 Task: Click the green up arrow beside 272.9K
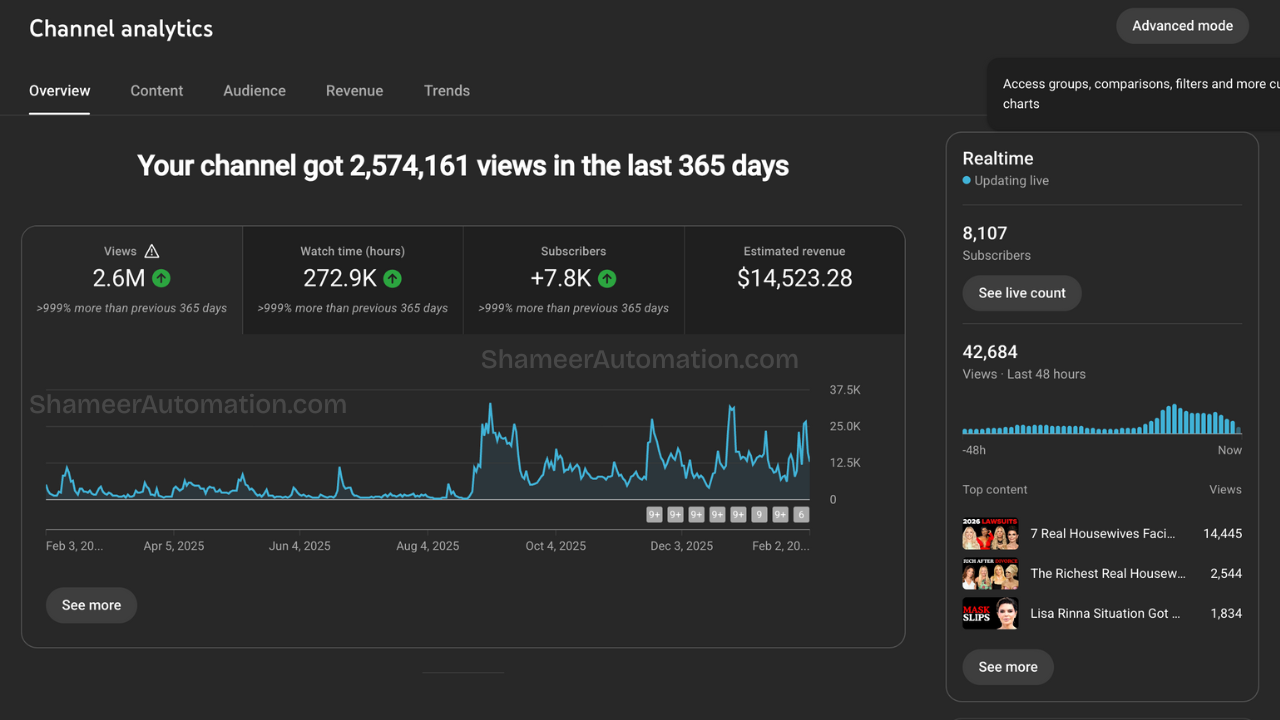click(x=392, y=279)
